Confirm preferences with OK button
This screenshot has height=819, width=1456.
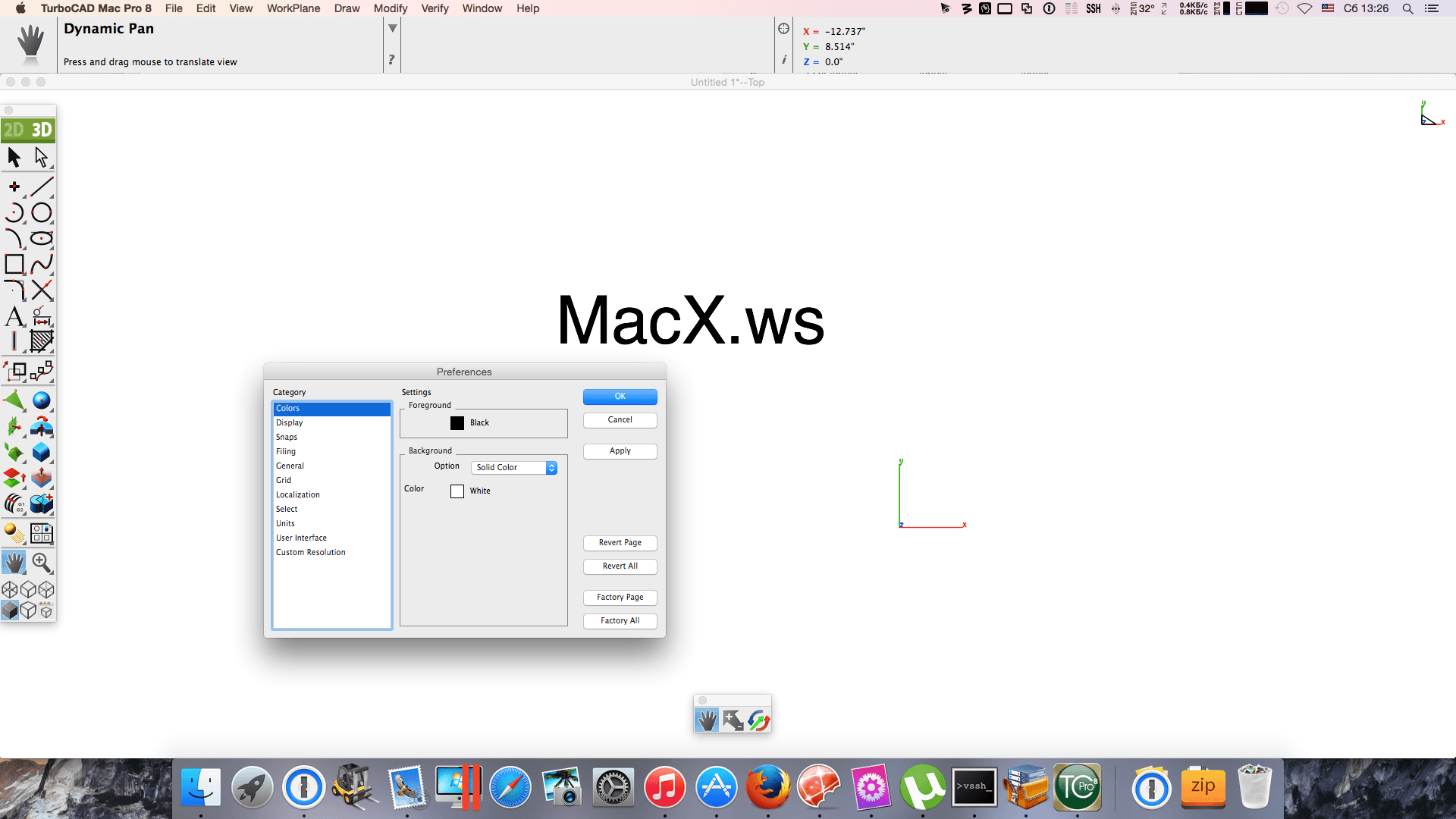(620, 397)
